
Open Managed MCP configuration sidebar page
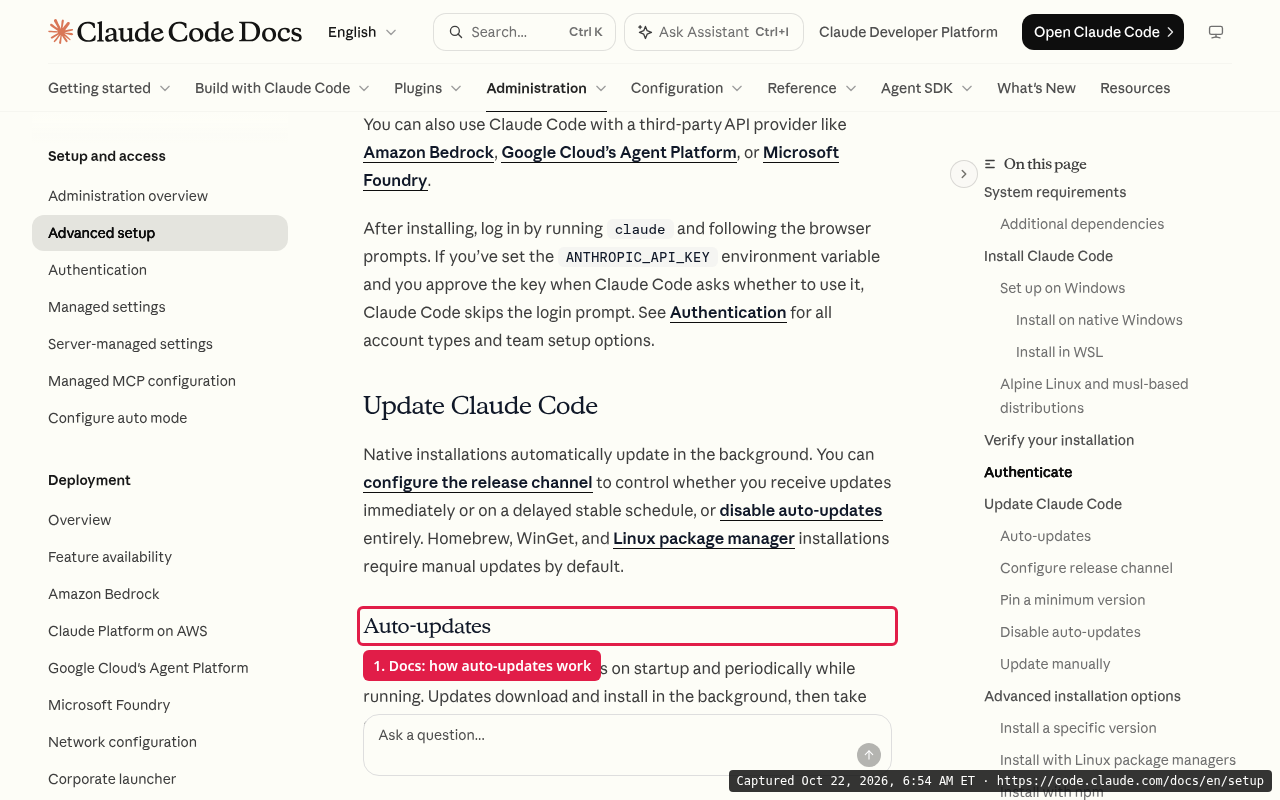(x=142, y=381)
